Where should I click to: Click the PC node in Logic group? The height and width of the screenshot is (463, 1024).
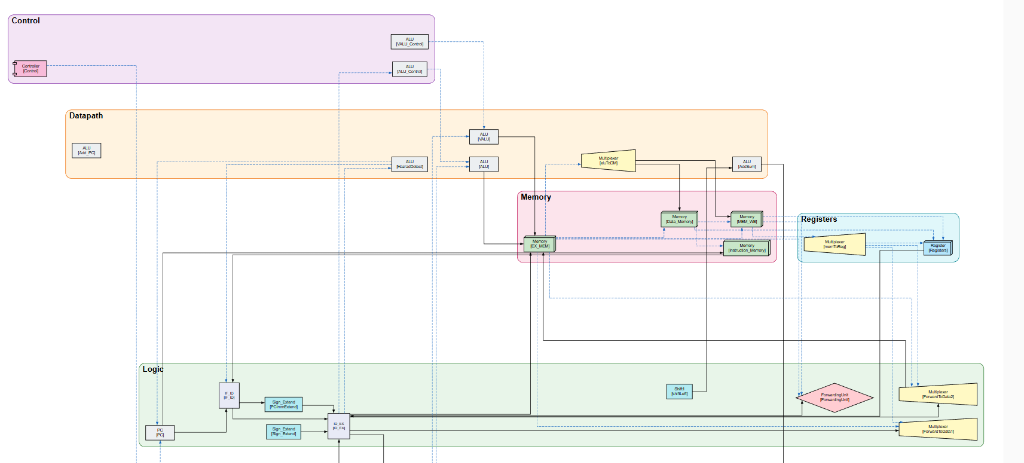(159, 432)
